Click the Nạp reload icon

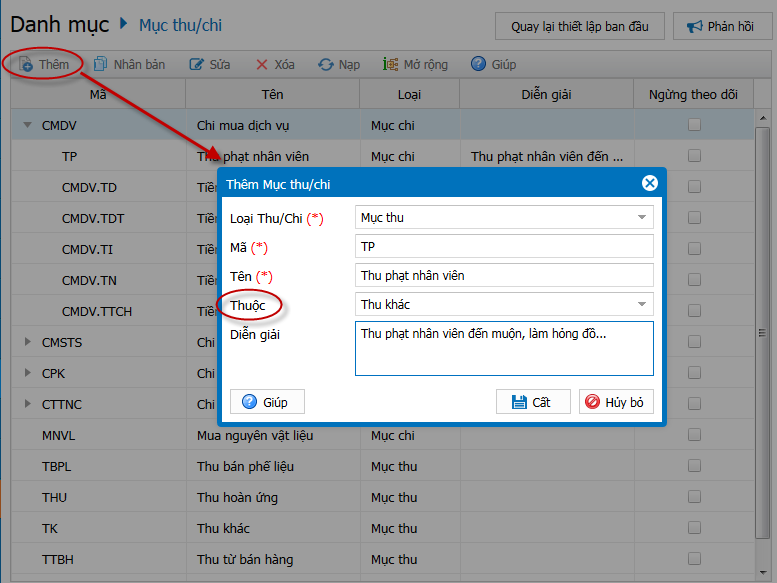point(326,64)
